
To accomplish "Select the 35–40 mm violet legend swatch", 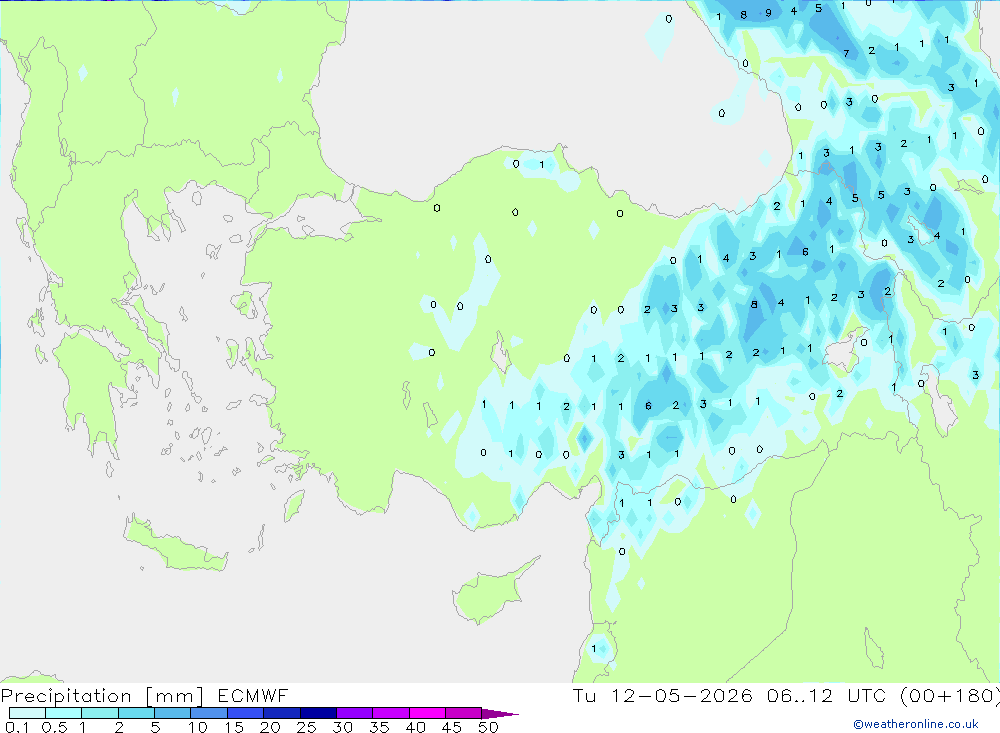I will click(x=391, y=713).
